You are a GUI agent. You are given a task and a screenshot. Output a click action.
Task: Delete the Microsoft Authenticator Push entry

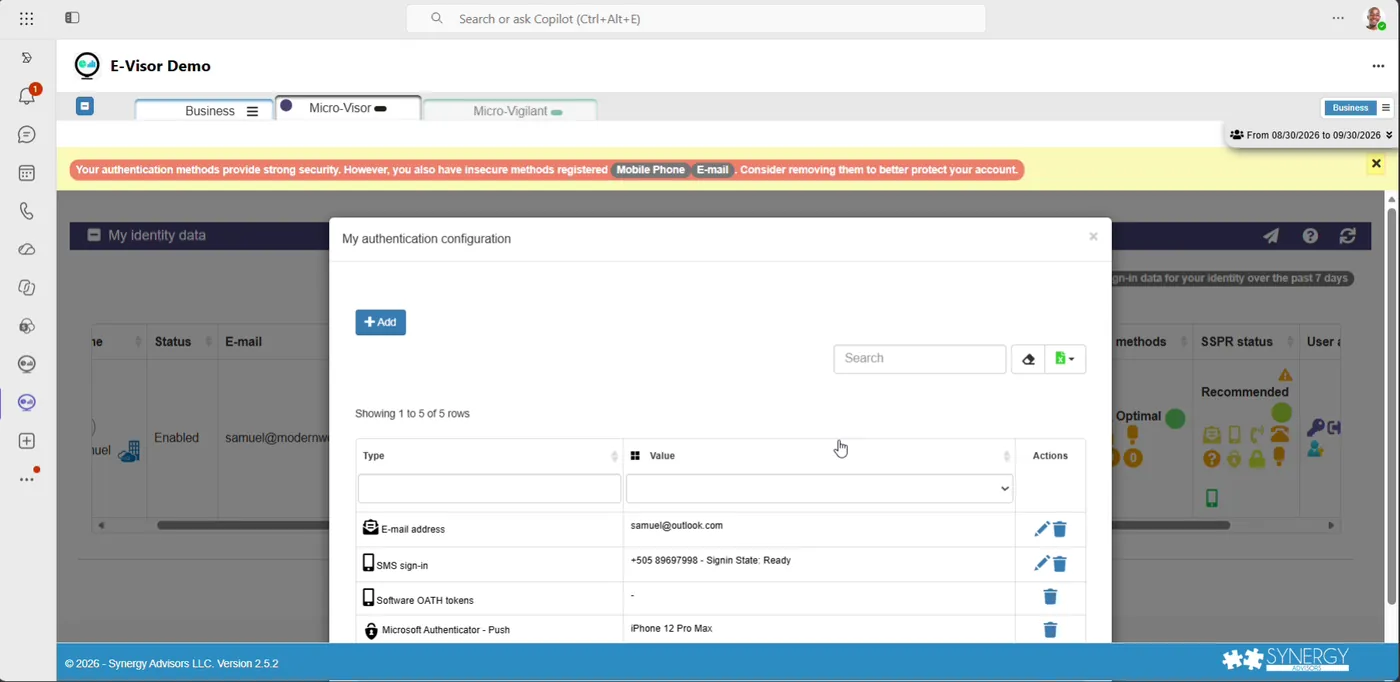pyautogui.click(x=1050, y=630)
